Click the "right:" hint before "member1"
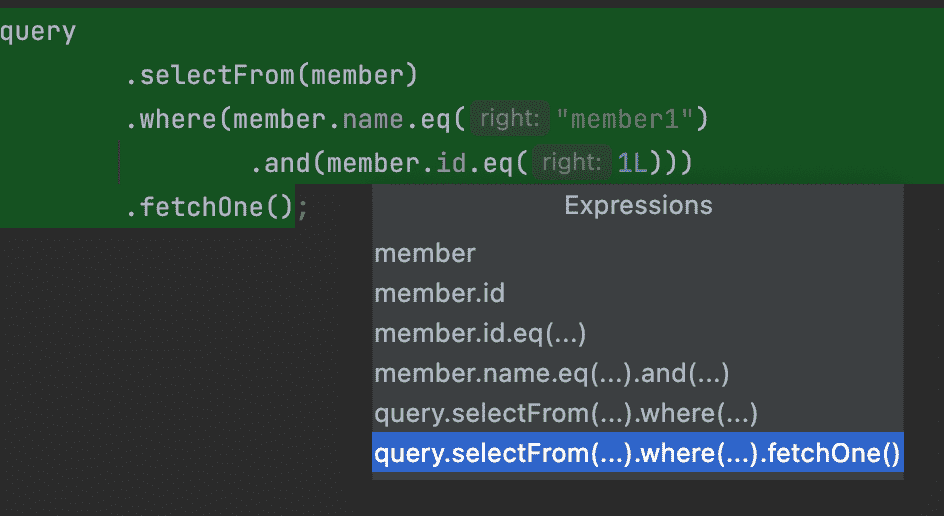Viewport: 944px width, 516px height. [510, 120]
